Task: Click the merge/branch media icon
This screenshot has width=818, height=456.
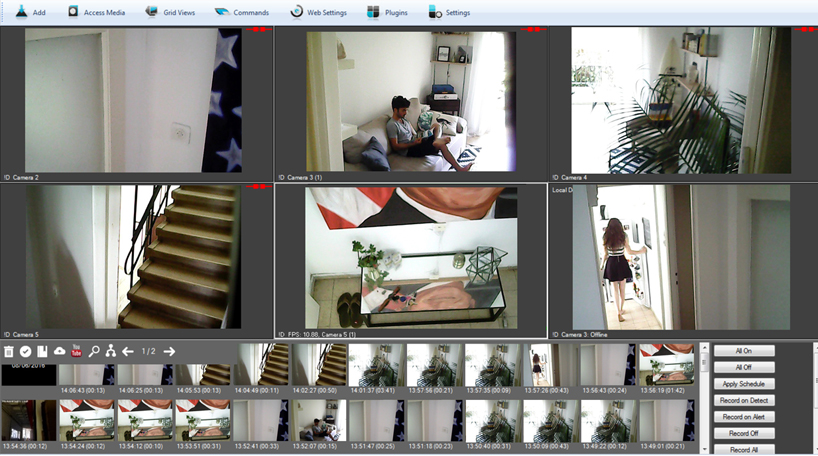Action: tap(111, 351)
